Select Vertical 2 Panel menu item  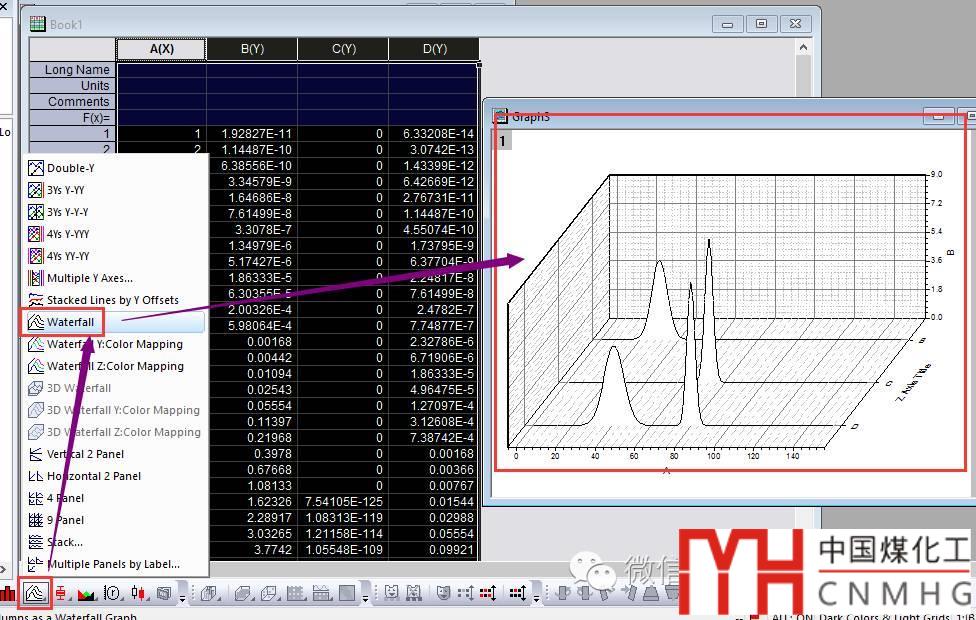[x=85, y=454]
